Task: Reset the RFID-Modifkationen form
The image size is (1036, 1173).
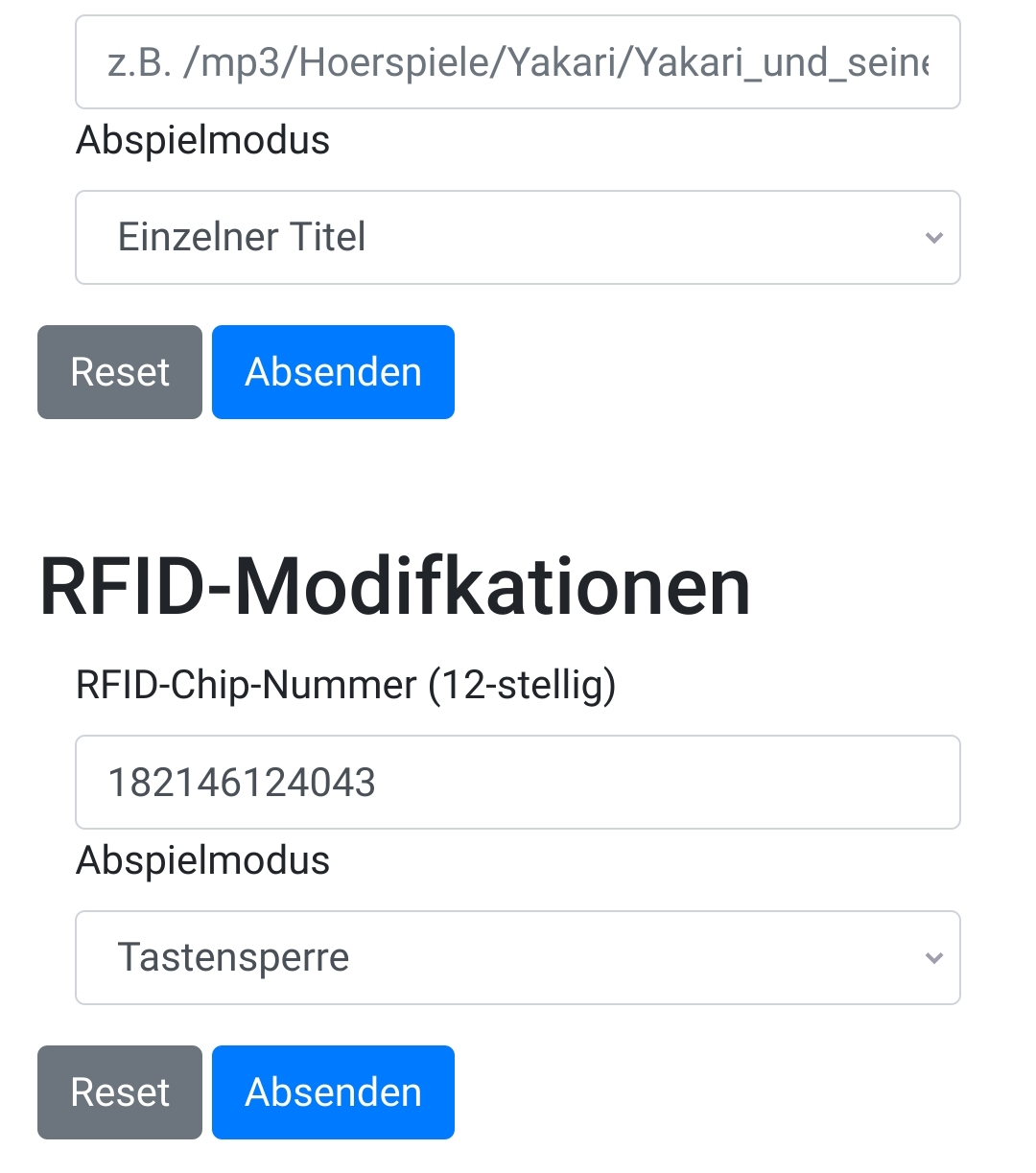Action: click(x=120, y=1092)
